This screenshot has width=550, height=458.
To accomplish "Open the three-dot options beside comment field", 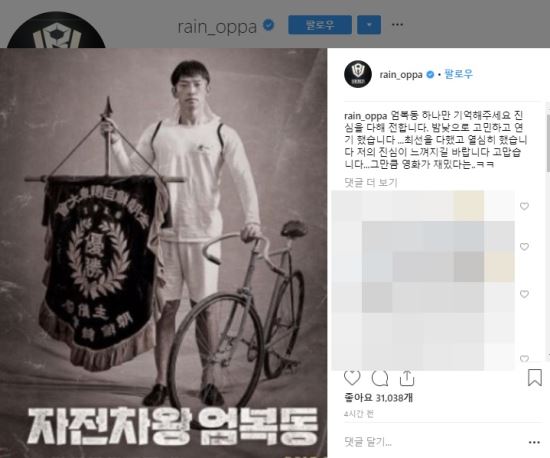I will [x=534, y=443].
